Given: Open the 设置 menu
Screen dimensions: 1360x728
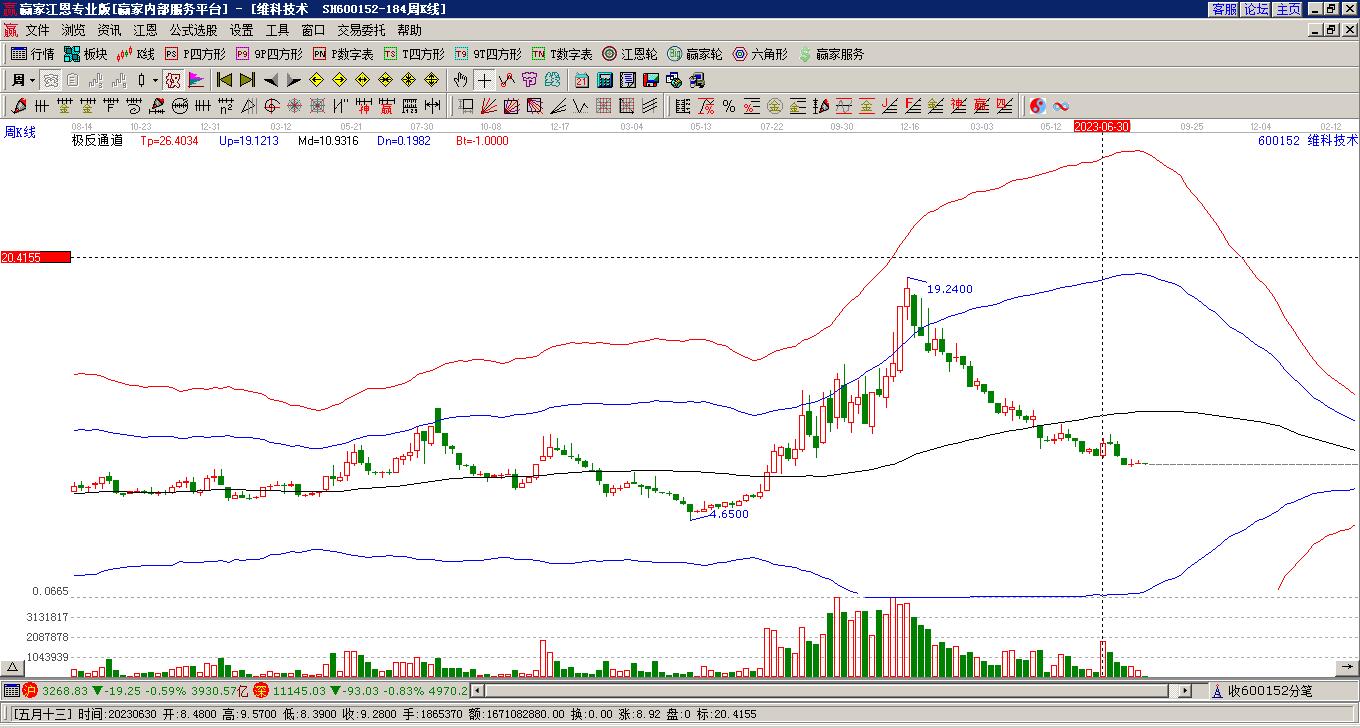Looking at the screenshot, I should (241, 30).
